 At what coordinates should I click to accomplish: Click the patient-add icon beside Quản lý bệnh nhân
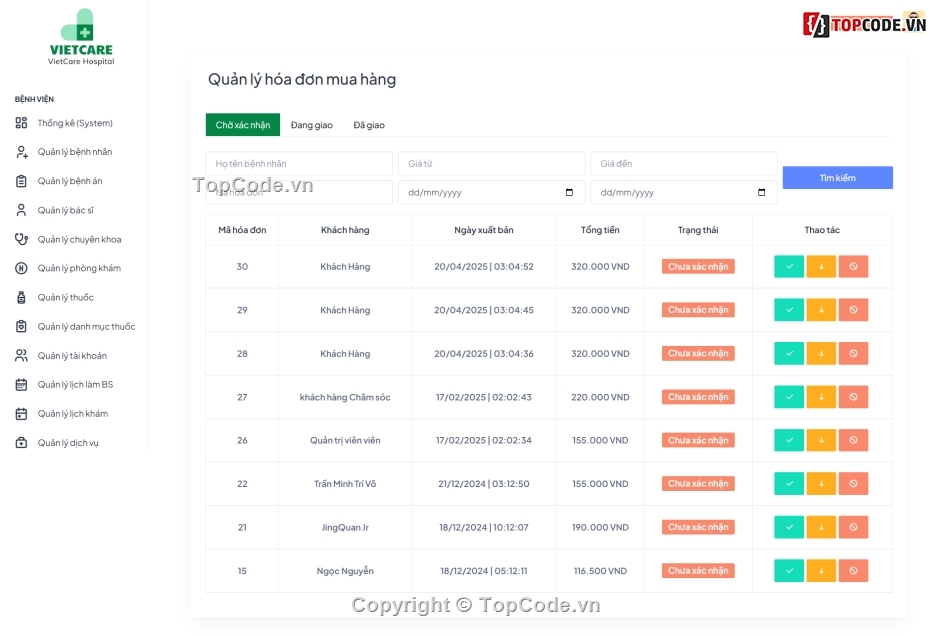pyautogui.click(x=22, y=152)
